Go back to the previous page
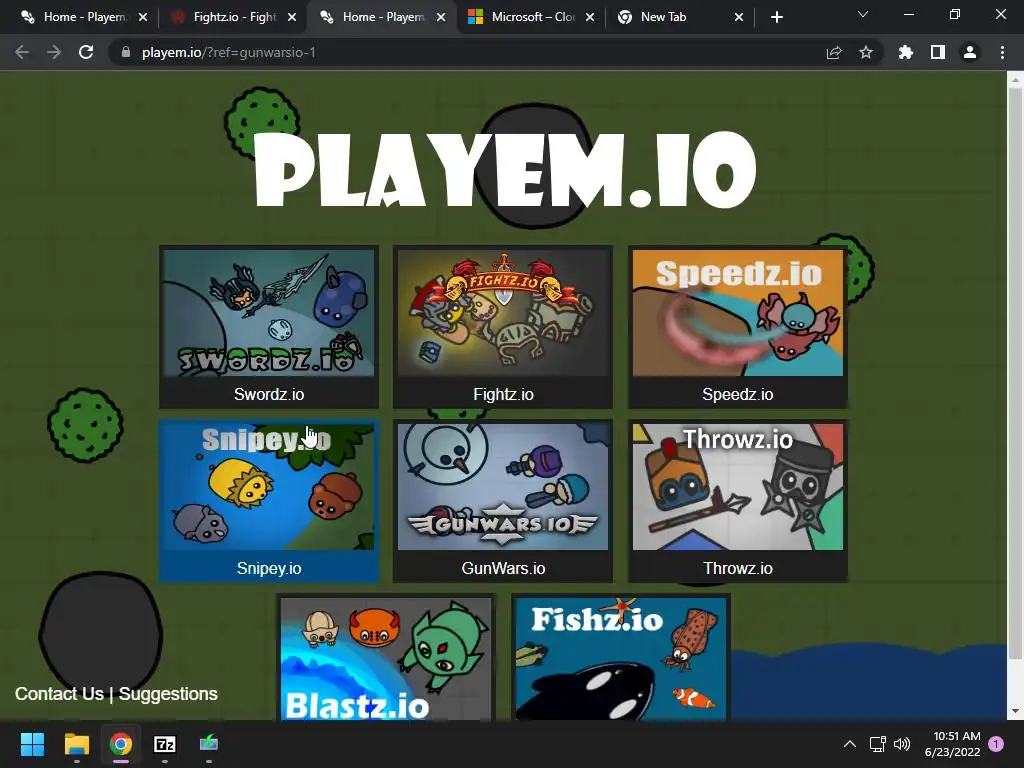 click(x=22, y=52)
